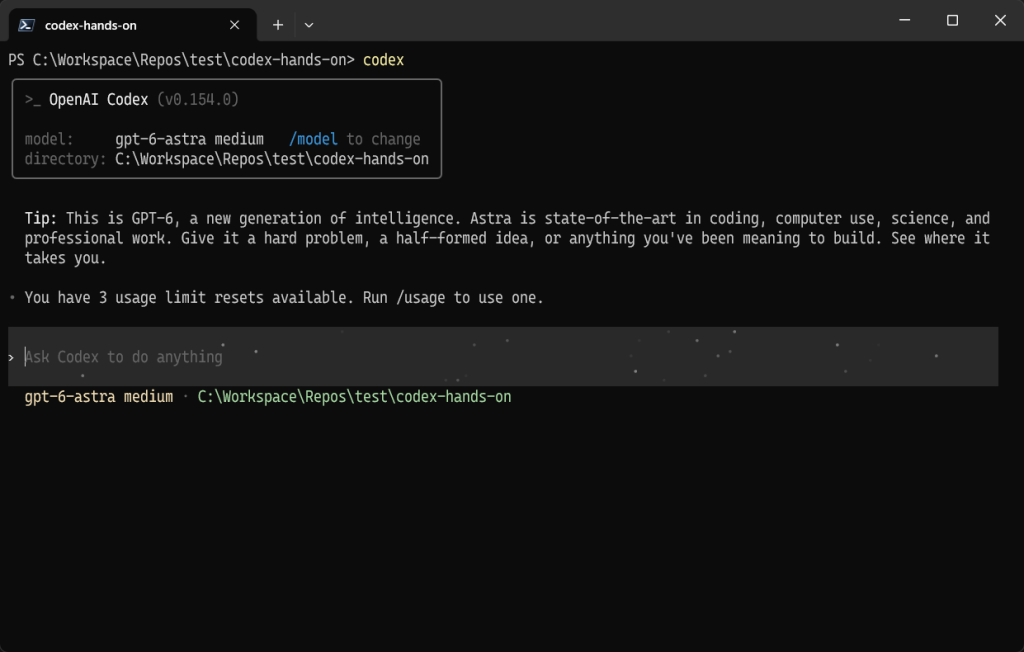Click the green workspace path in status line
1024x652 pixels.
coord(354,397)
